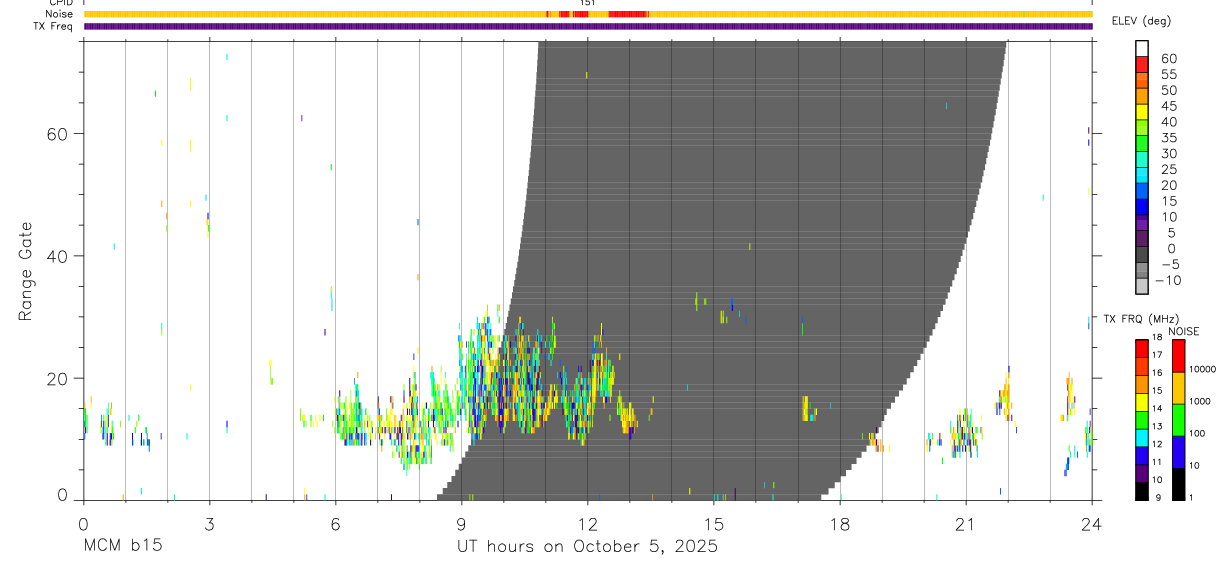Click the "40" tick label on Range Gate axis

point(57,256)
